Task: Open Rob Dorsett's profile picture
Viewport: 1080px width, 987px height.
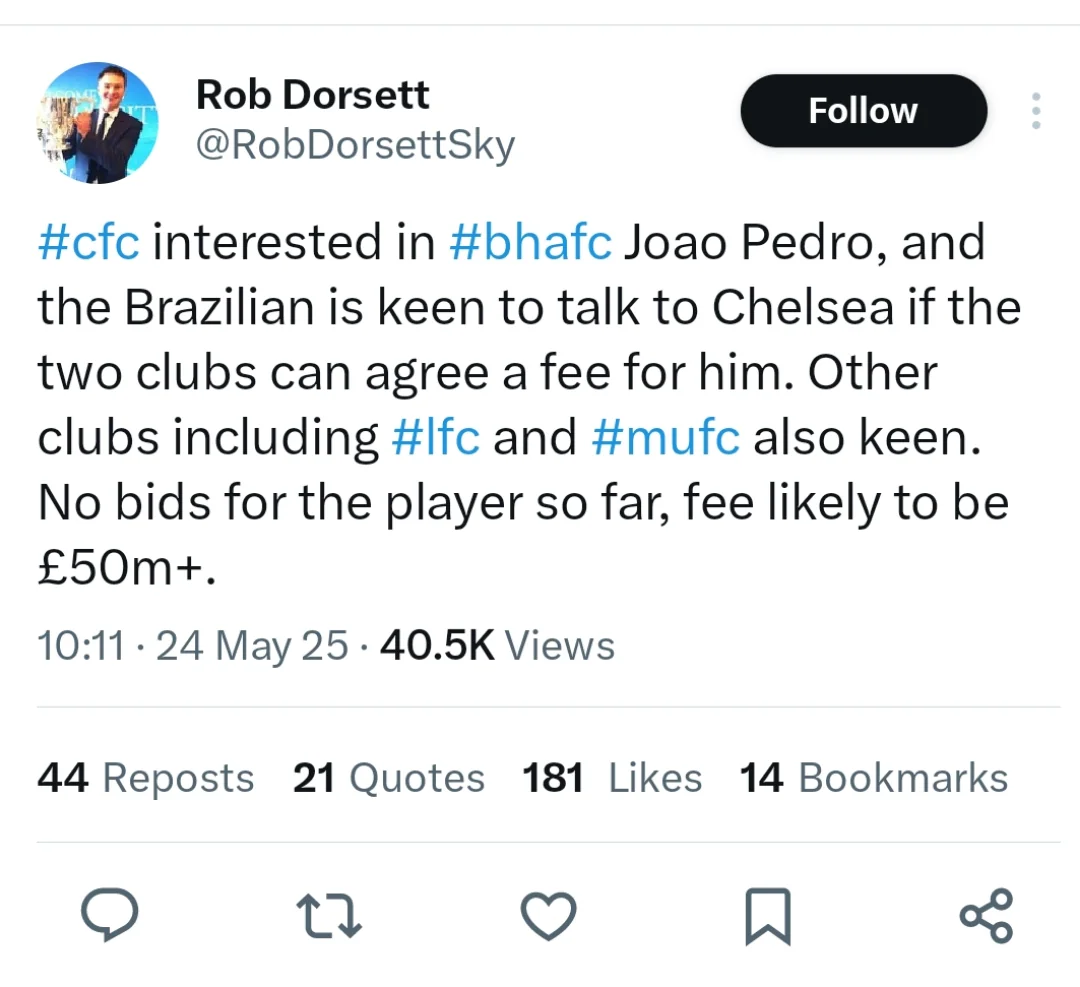Action: [x=97, y=123]
